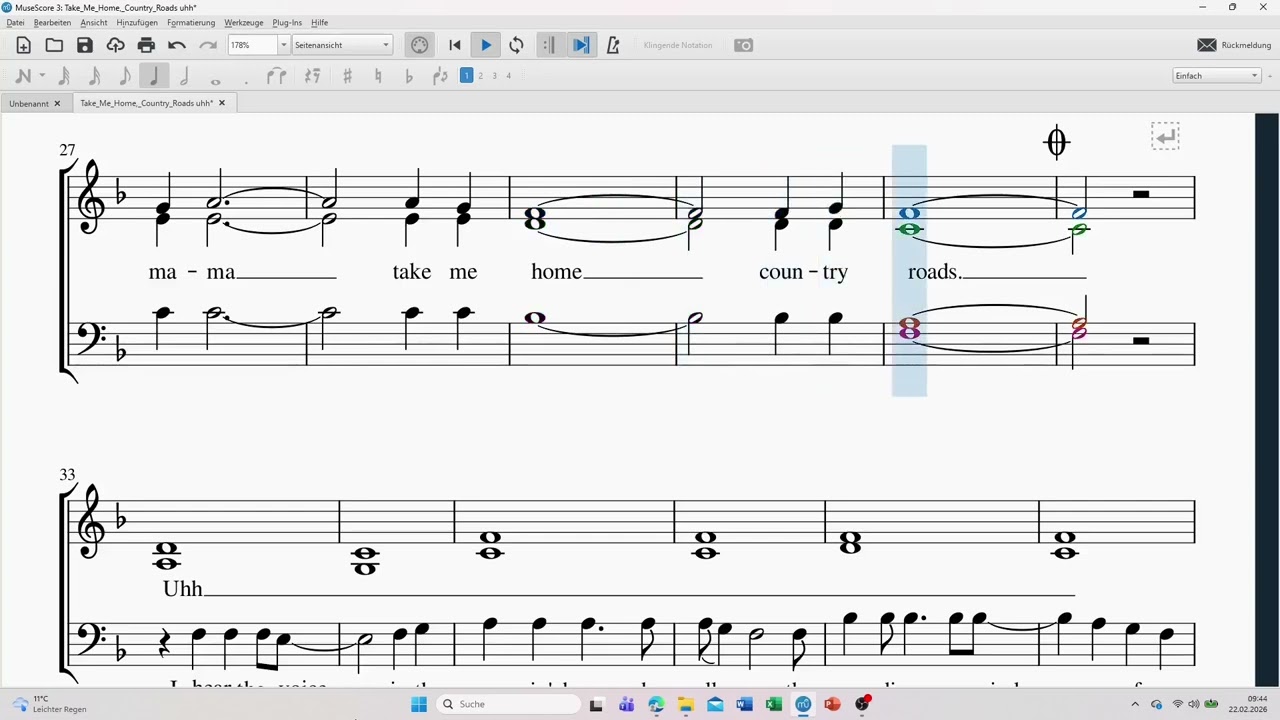The width and height of the screenshot is (1280, 720).
Task: Upload score online with the cloud icon
Action: coord(116,45)
